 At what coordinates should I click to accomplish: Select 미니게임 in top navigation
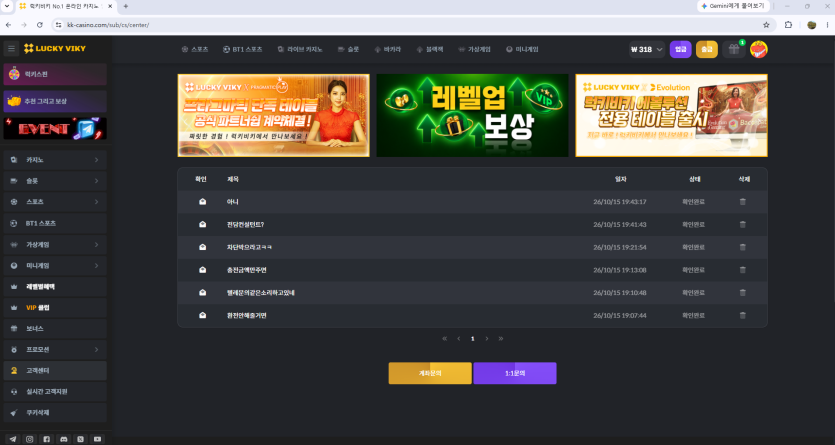click(522, 49)
